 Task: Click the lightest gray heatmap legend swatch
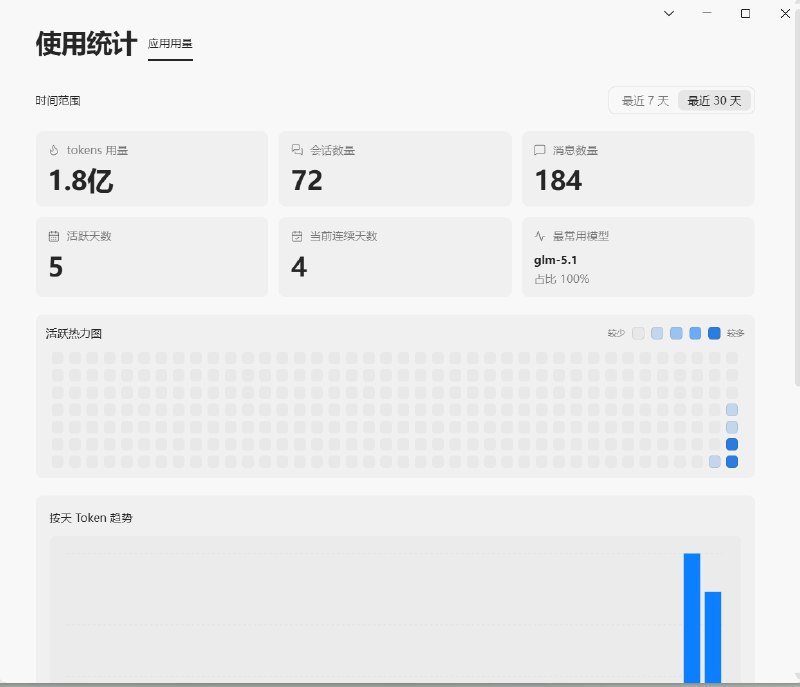pyautogui.click(x=638, y=334)
